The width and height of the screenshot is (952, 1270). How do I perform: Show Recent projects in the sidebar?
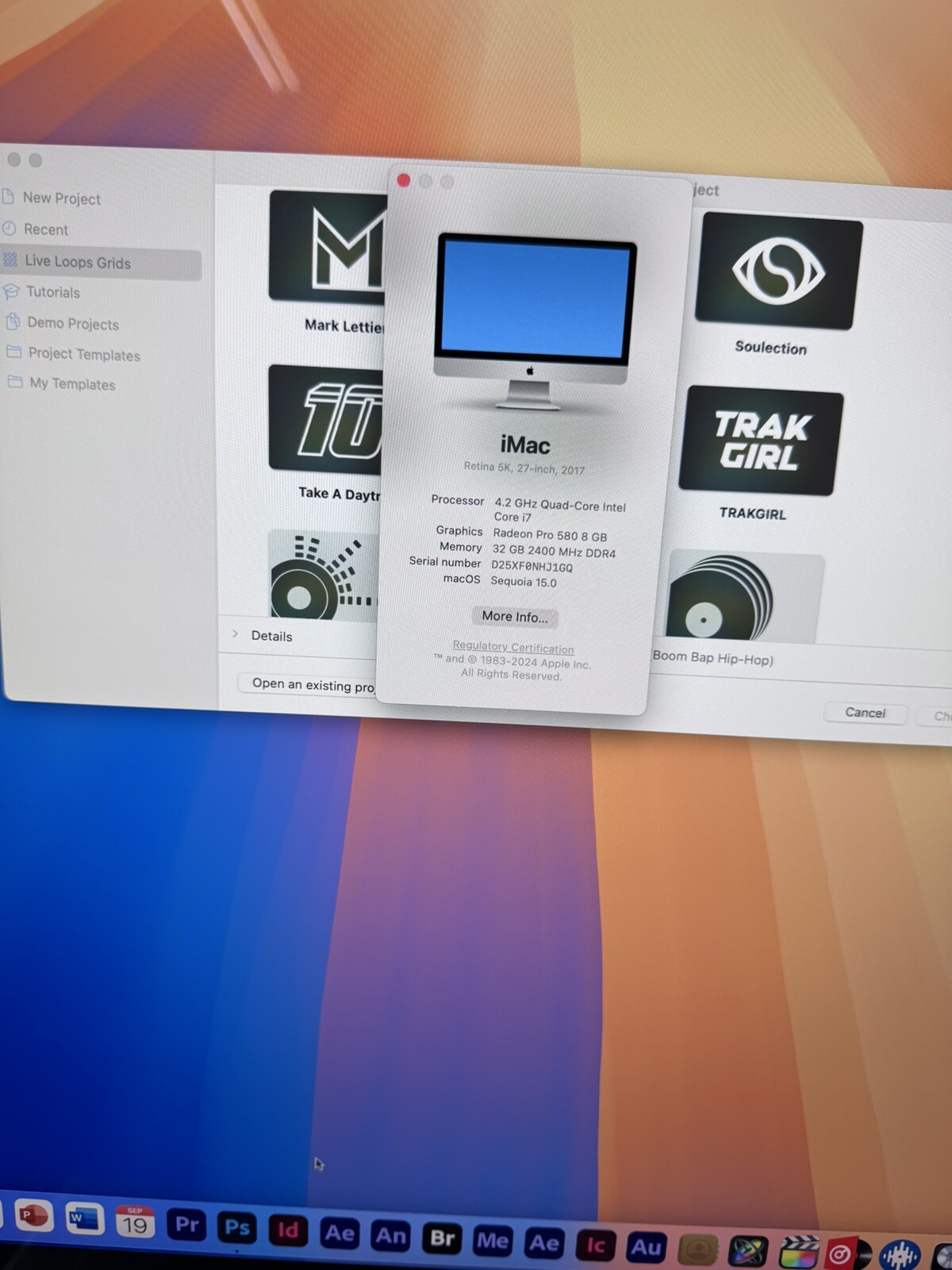tap(46, 229)
